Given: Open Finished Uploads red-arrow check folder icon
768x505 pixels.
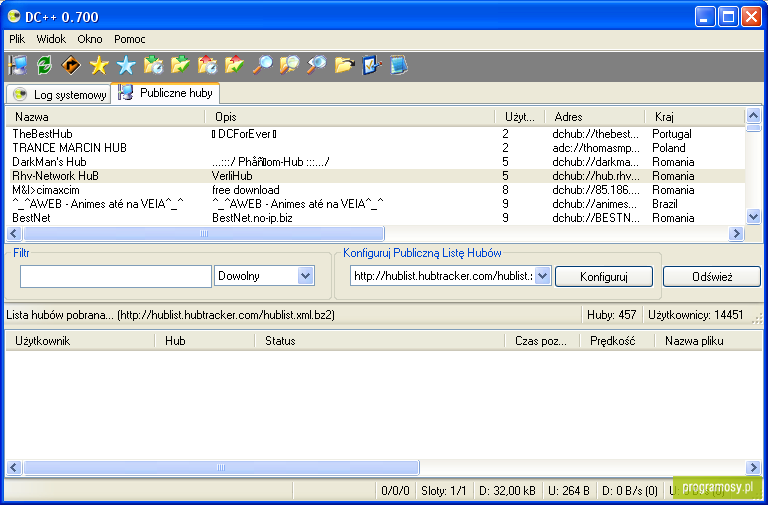Looking at the screenshot, I should click(235, 65).
